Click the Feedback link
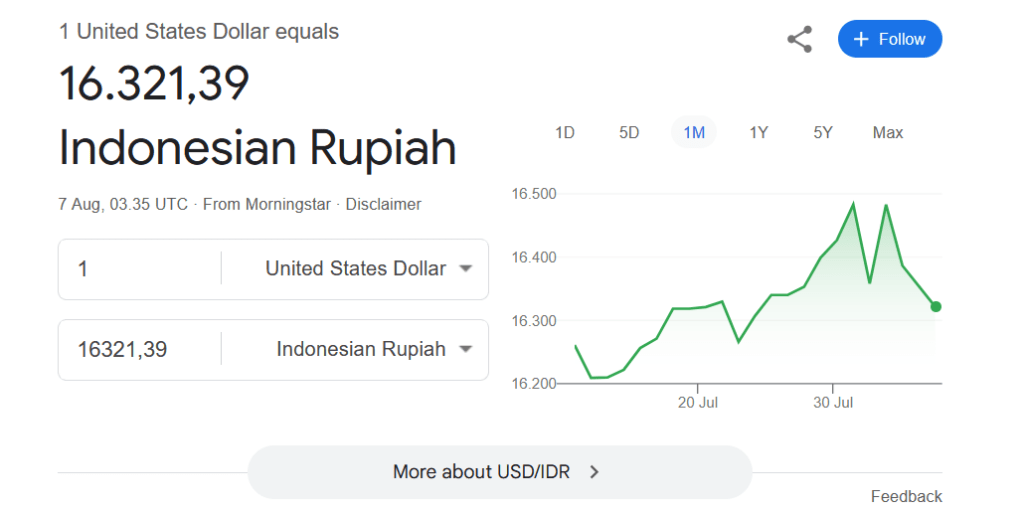1023x511 pixels. point(906,496)
